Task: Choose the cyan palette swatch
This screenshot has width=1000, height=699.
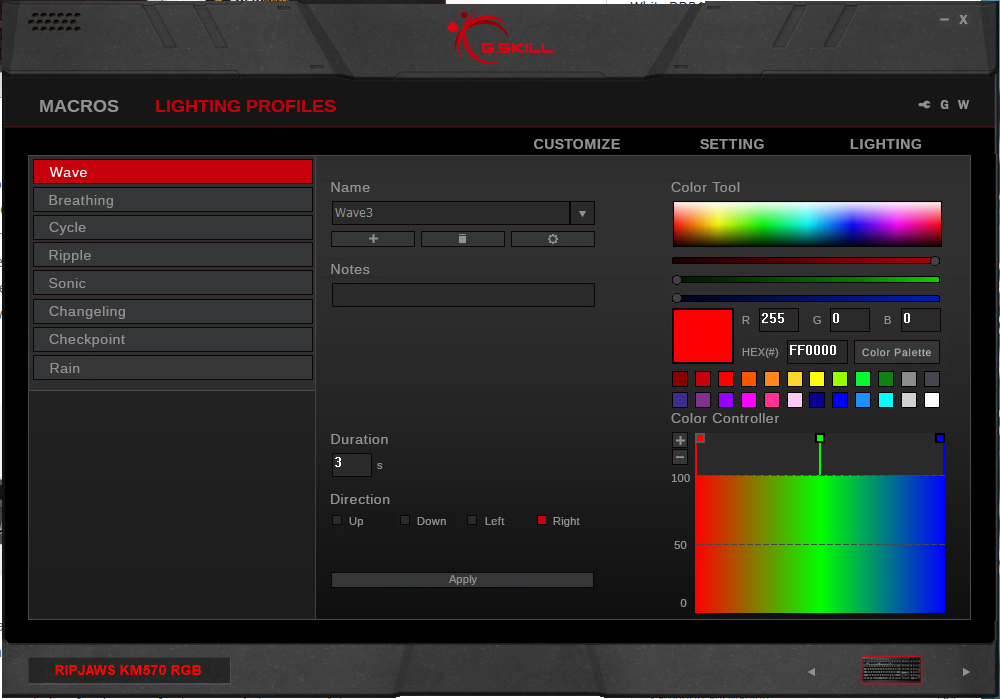Action: [x=886, y=400]
